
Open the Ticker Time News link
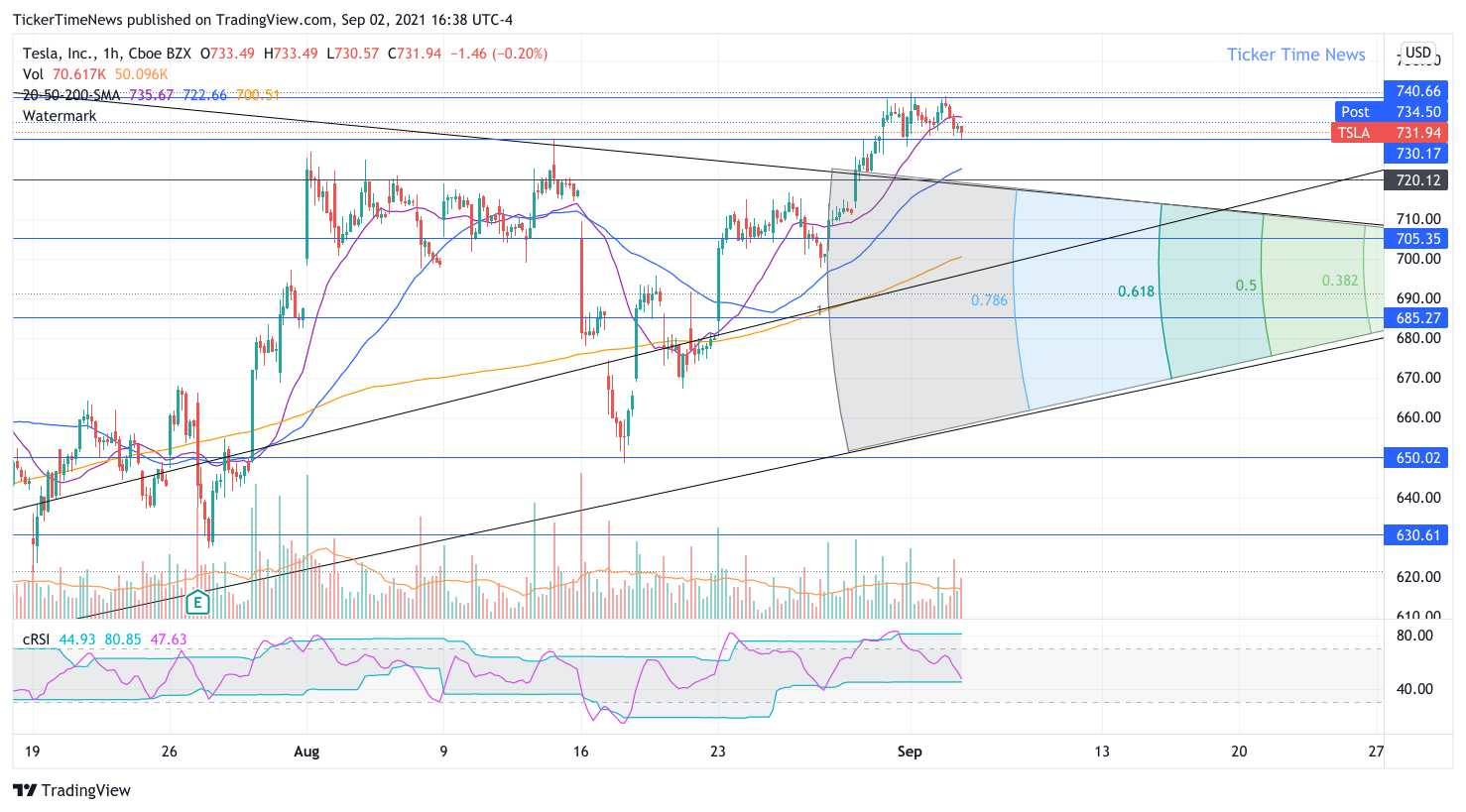tap(1295, 55)
